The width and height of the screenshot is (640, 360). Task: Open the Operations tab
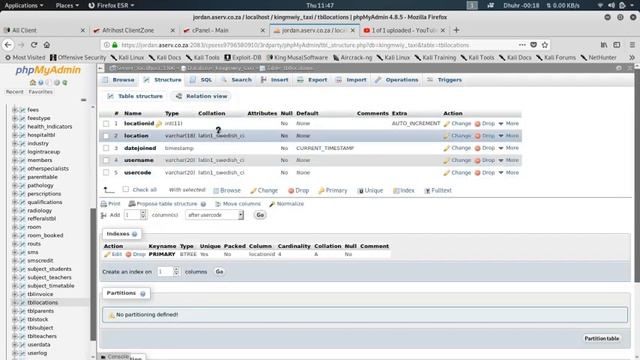pyautogui.click(x=397, y=80)
